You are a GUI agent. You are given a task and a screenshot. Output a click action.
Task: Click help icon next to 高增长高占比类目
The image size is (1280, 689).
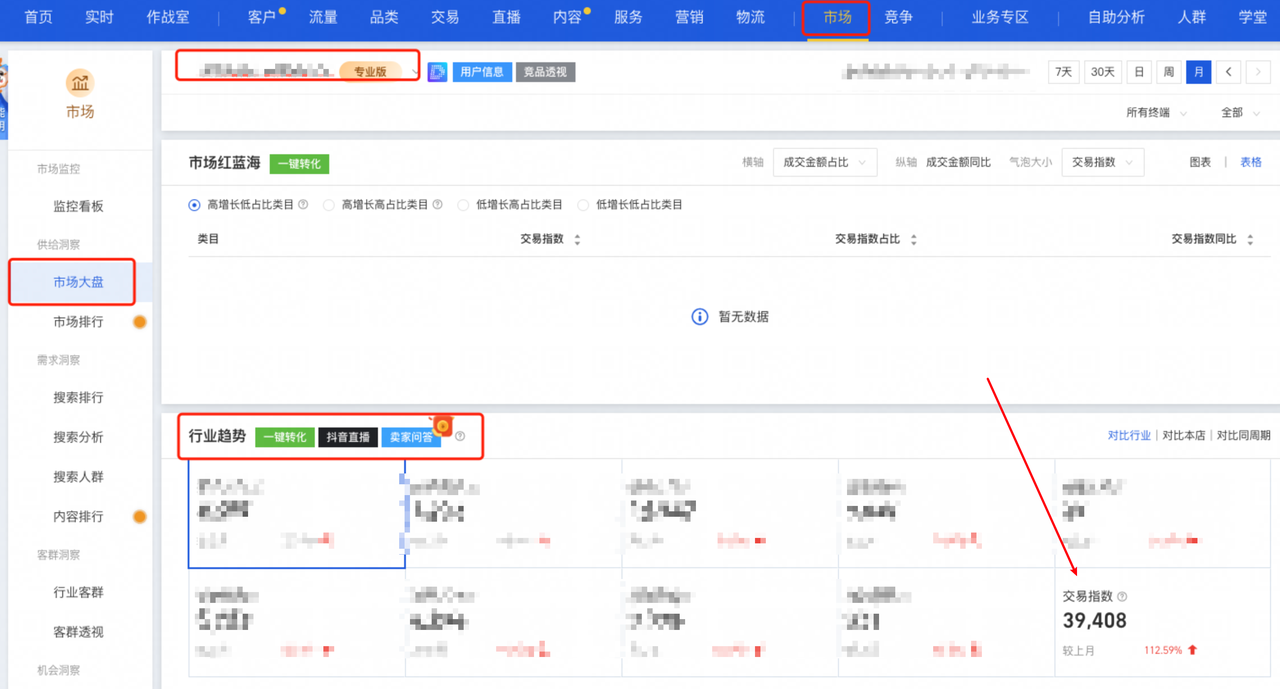click(x=437, y=205)
